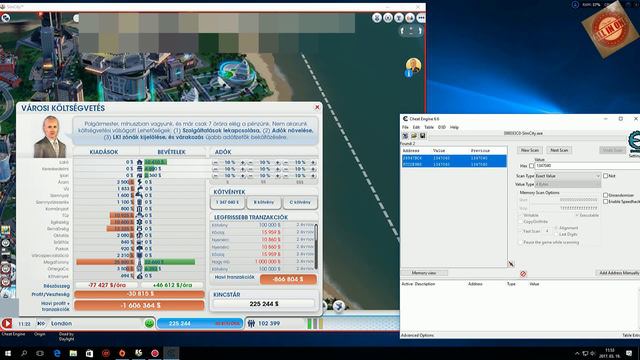The image size is (640, 360).
Task: Open the File menu in Cheat Engine
Action: [405, 127]
